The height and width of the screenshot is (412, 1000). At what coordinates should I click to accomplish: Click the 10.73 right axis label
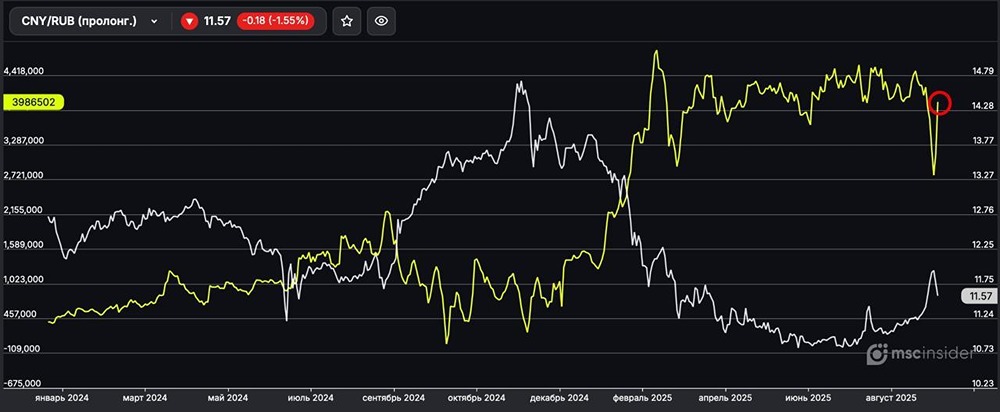982,349
